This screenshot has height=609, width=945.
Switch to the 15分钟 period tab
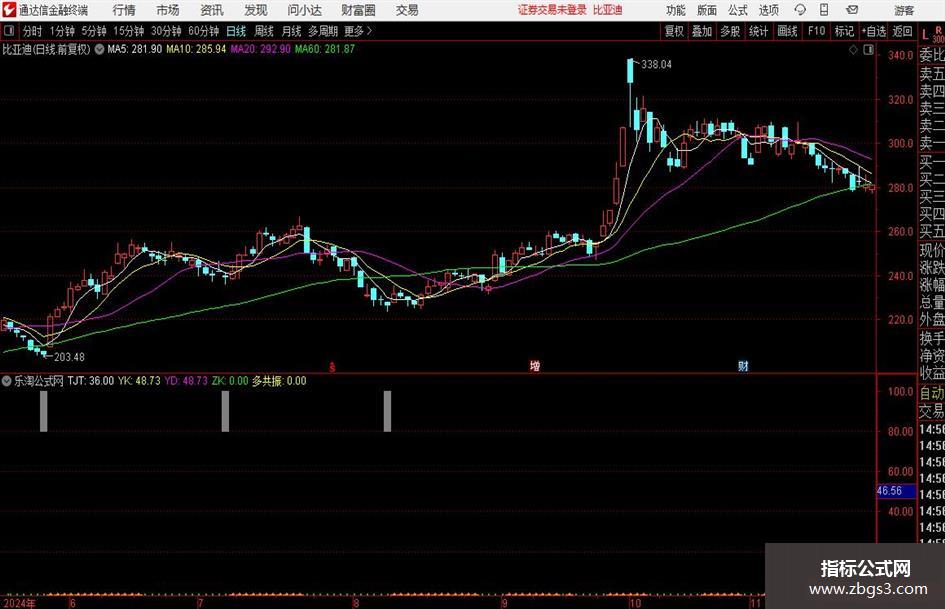pos(128,31)
